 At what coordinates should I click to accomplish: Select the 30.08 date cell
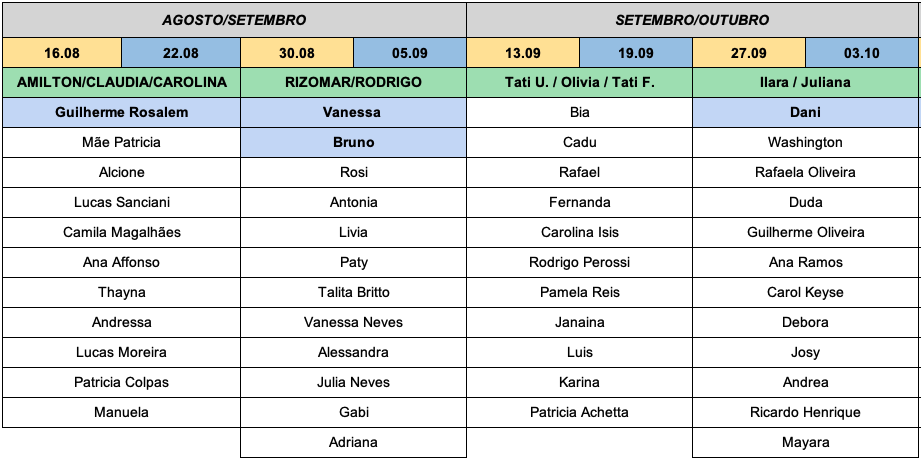click(298, 52)
